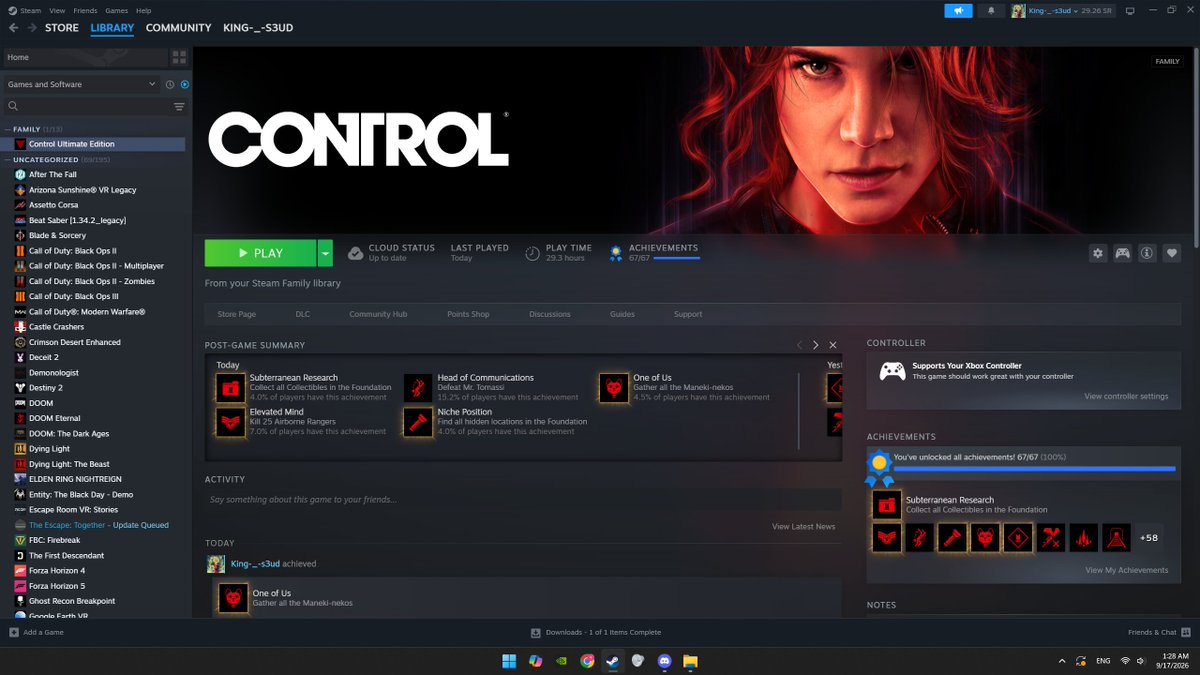Open the megaphone announcements button
Viewport: 1200px width, 675px height.
coord(958,10)
